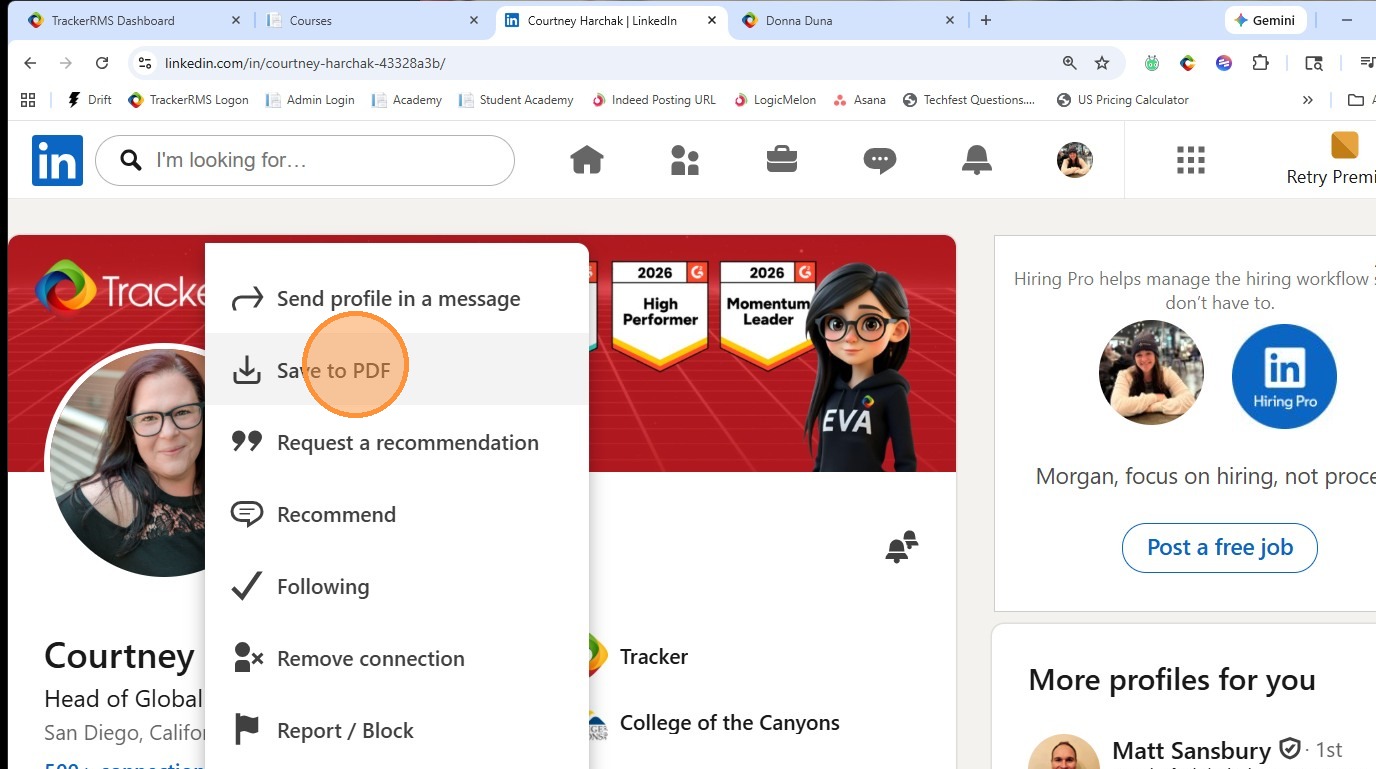Open the Jobs briefcase icon
Viewport: 1376px width, 769px height.
pyautogui.click(x=782, y=160)
